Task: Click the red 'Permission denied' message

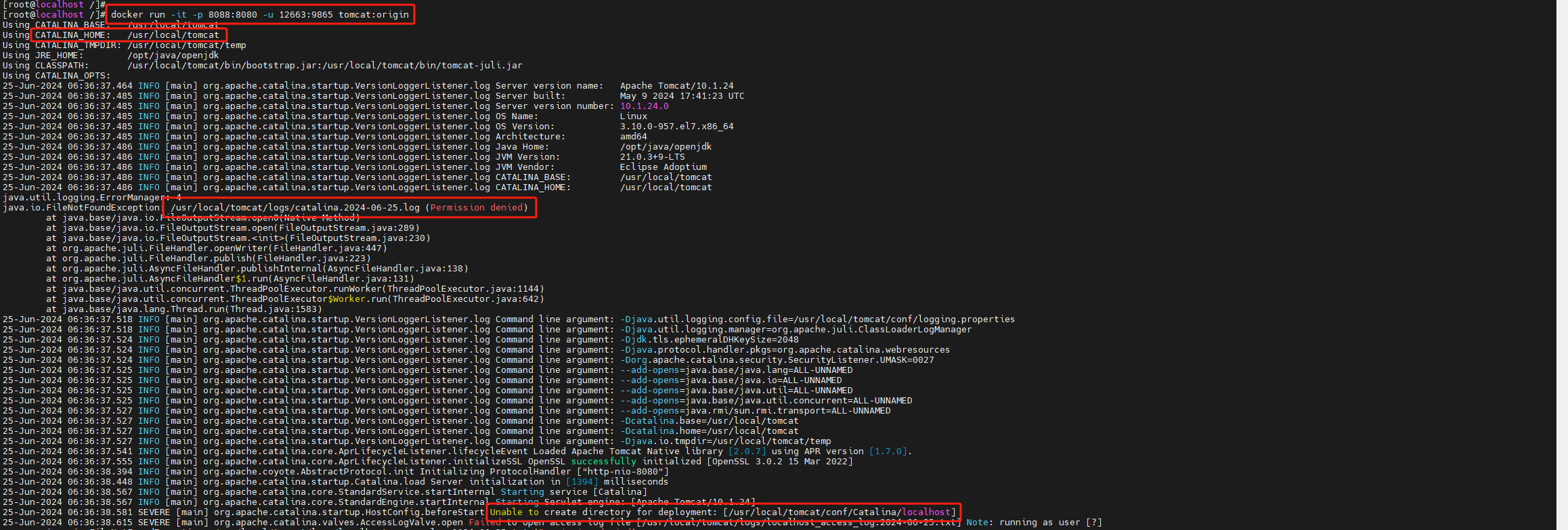Action: [477, 207]
